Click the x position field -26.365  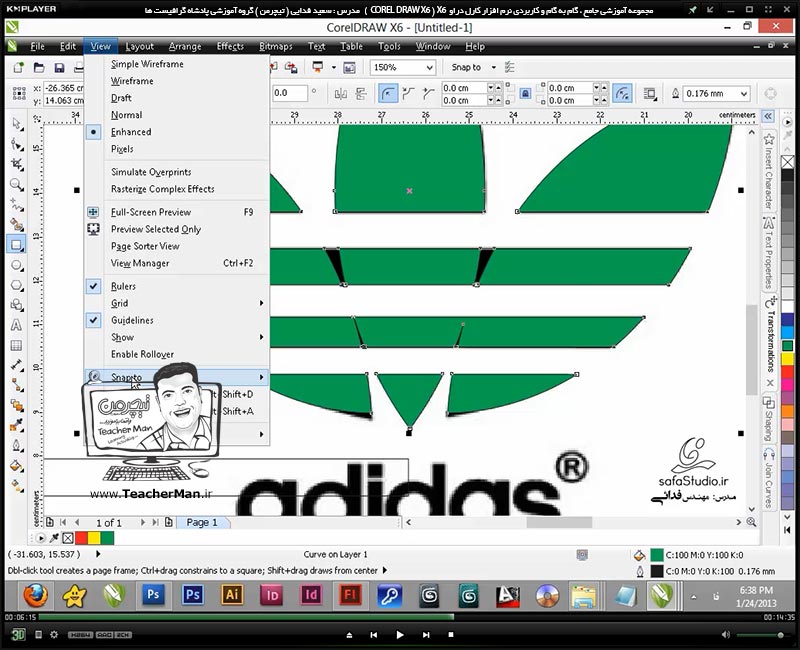pos(63,88)
